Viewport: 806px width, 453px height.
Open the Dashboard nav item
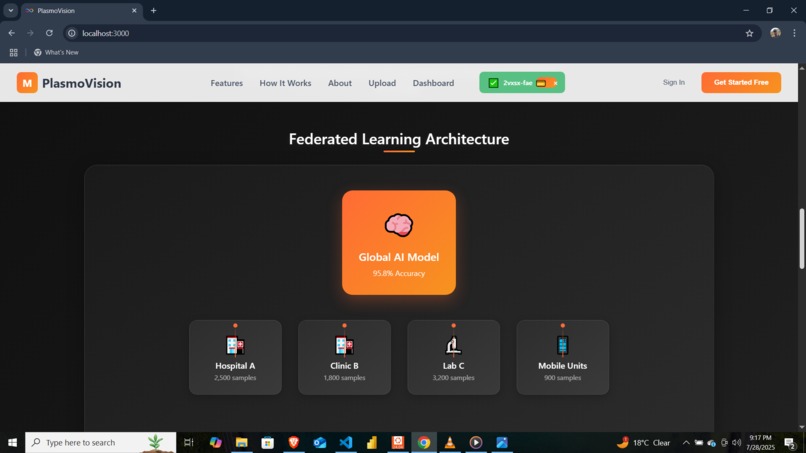(433, 83)
